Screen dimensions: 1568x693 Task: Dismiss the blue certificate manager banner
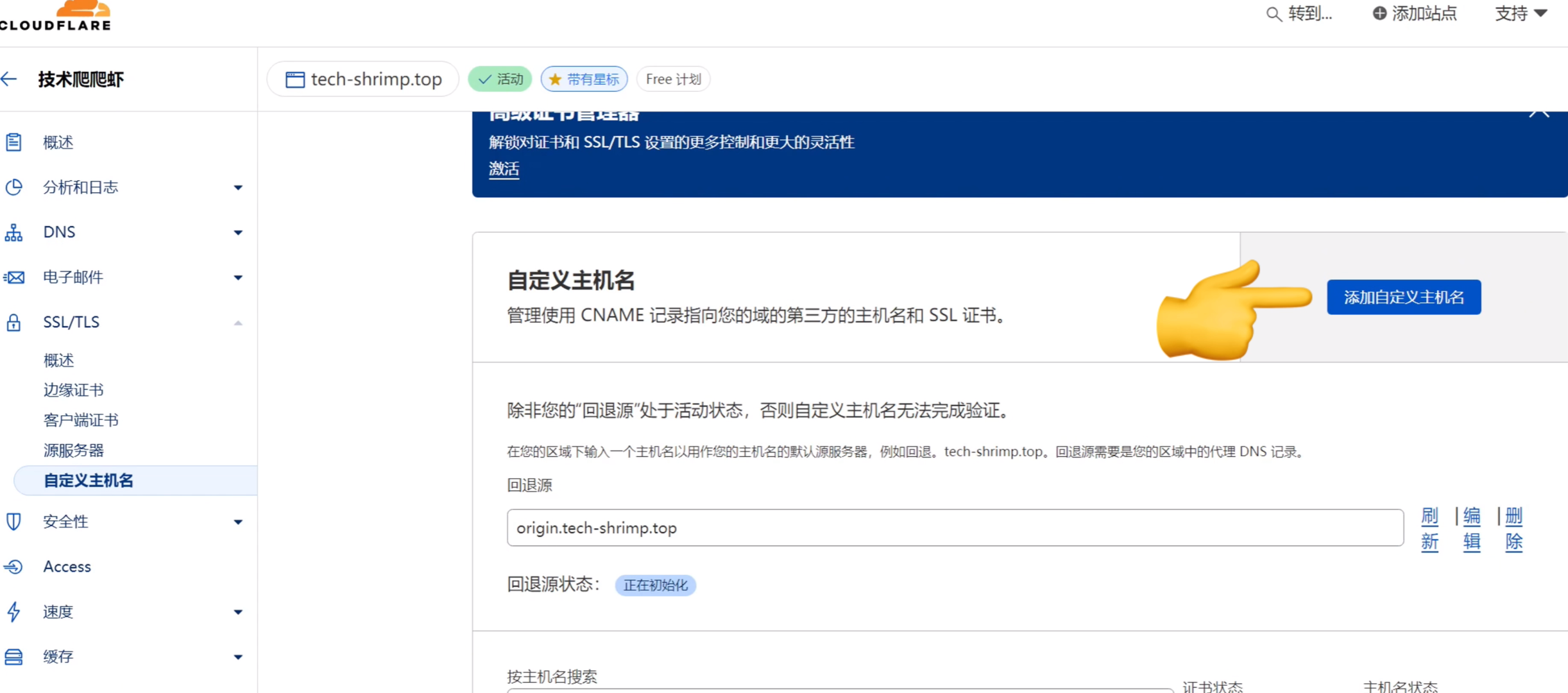point(1538,113)
